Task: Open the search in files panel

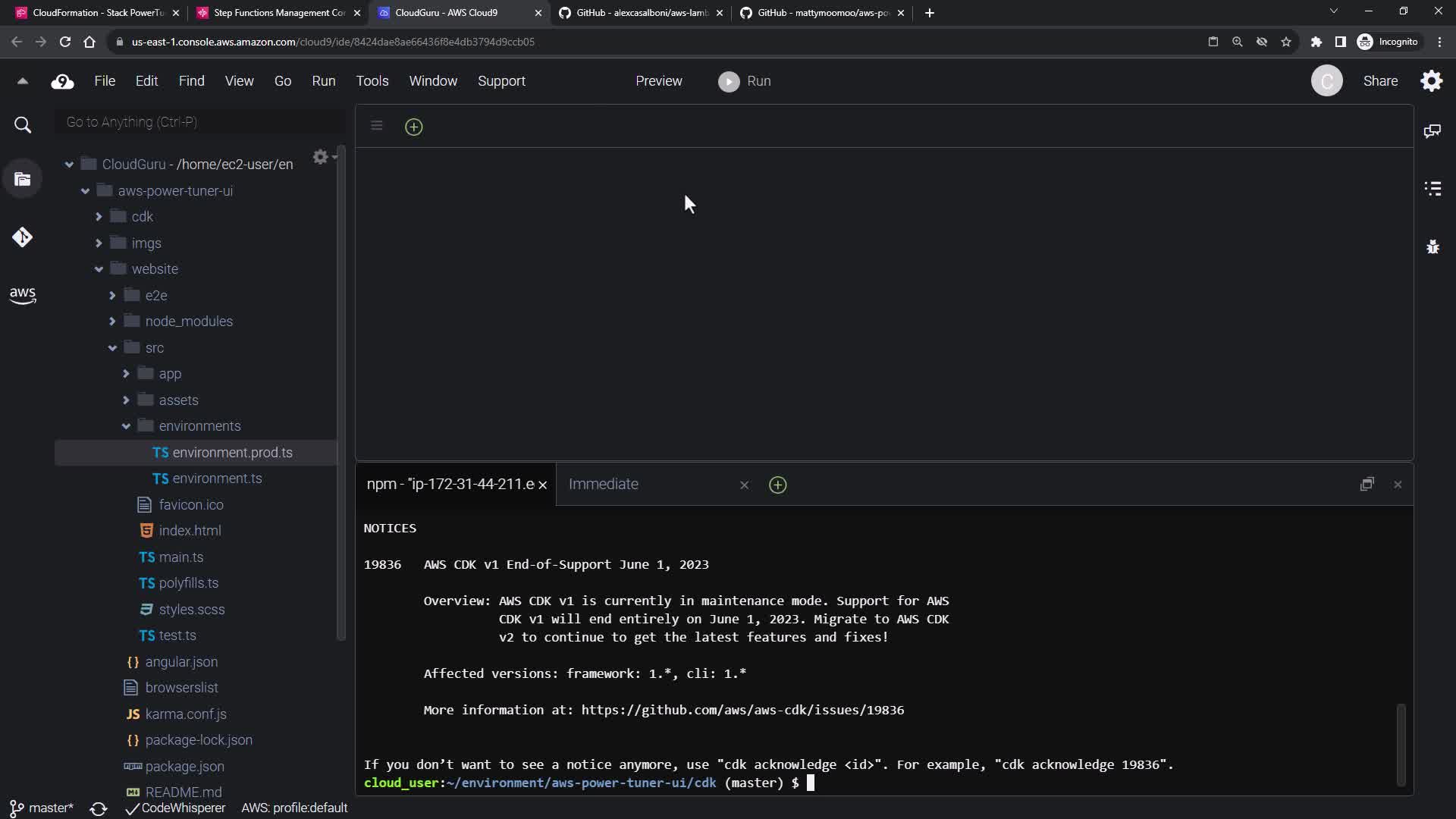Action: click(23, 125)
